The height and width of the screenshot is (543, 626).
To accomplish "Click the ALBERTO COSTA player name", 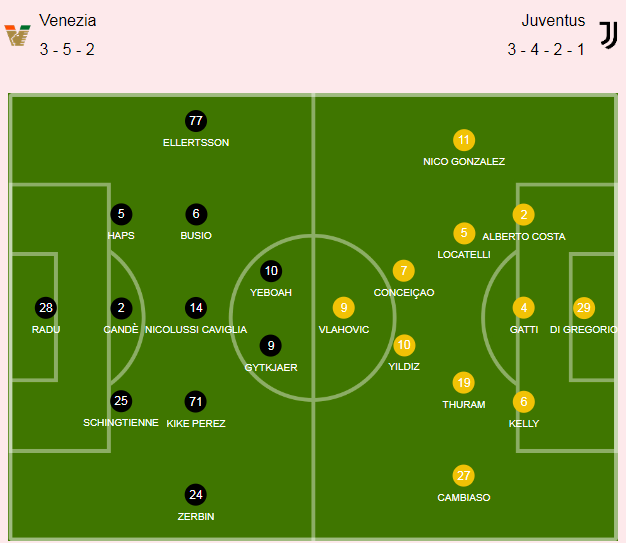I will 524,236.
